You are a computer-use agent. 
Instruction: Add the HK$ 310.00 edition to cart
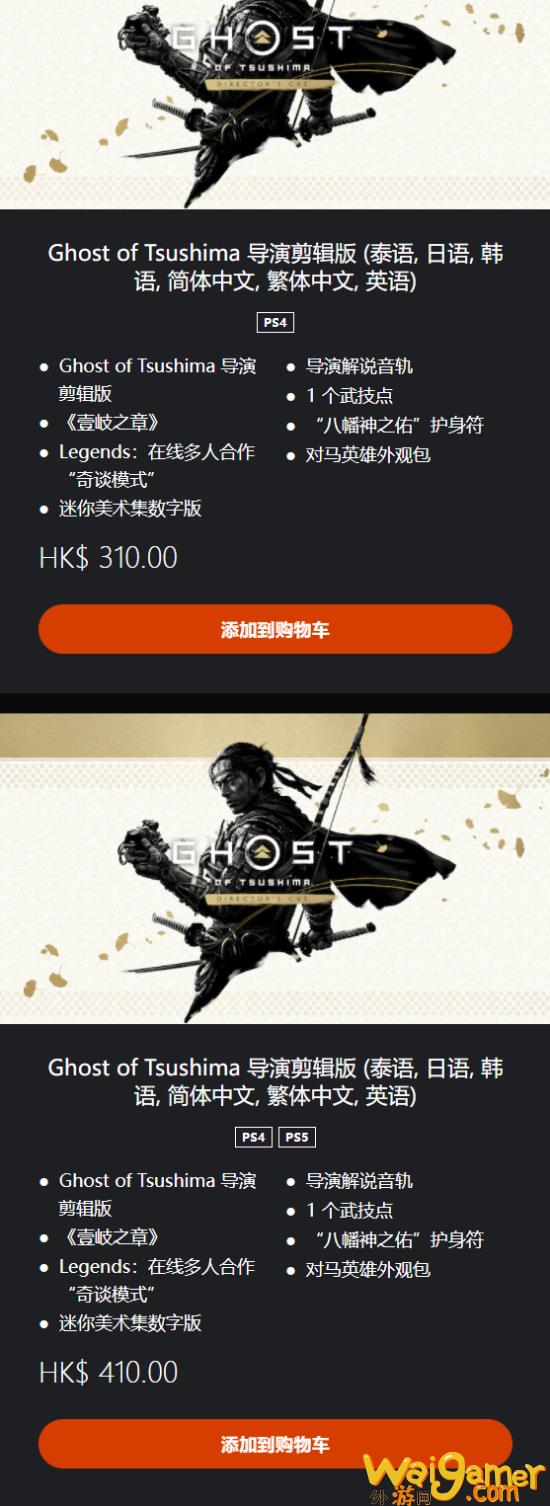coord(275,629)
